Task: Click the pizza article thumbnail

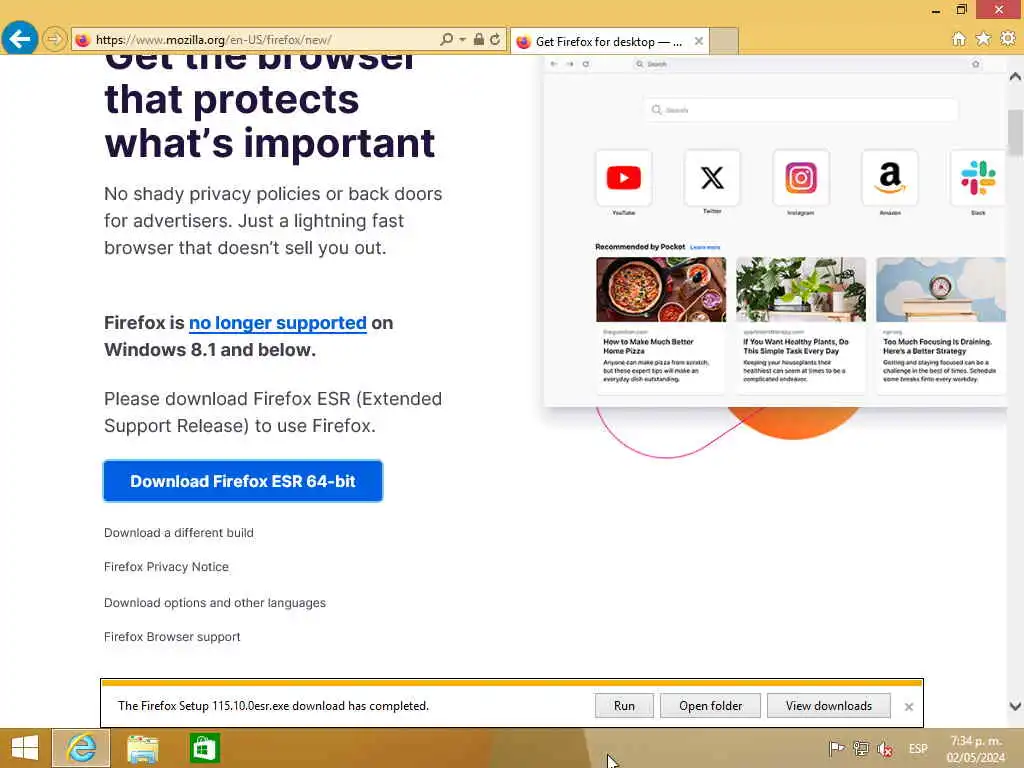Action: pyautogui.click(x=661, y=289)
